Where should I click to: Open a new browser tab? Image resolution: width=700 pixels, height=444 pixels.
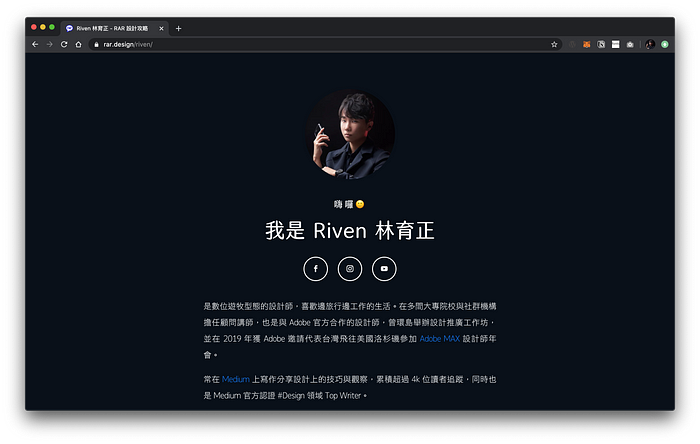click(178, 29)
